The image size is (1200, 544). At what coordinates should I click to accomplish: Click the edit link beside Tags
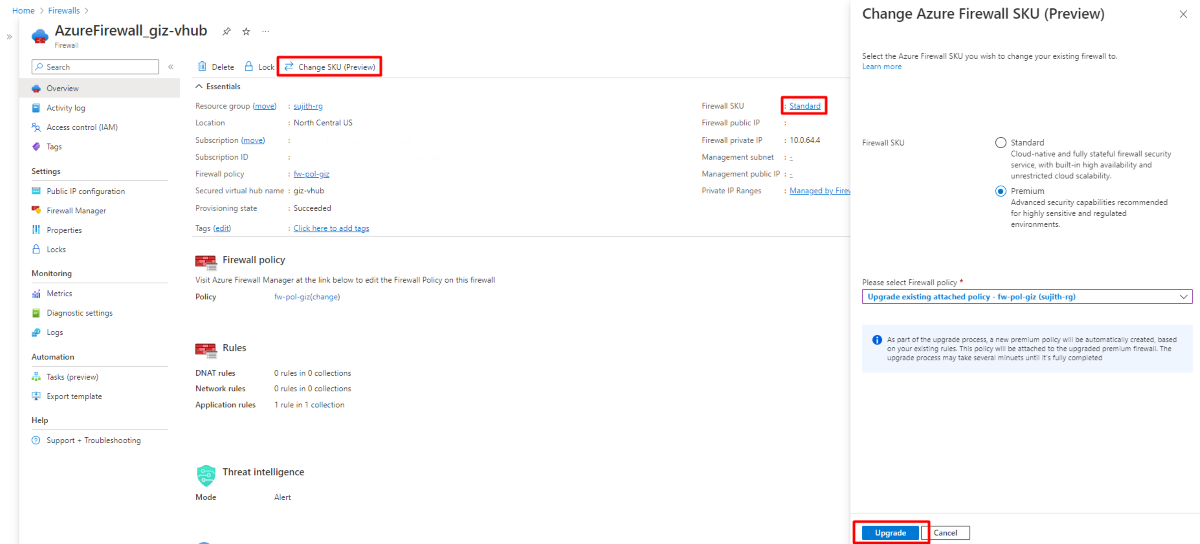[222, 228]
